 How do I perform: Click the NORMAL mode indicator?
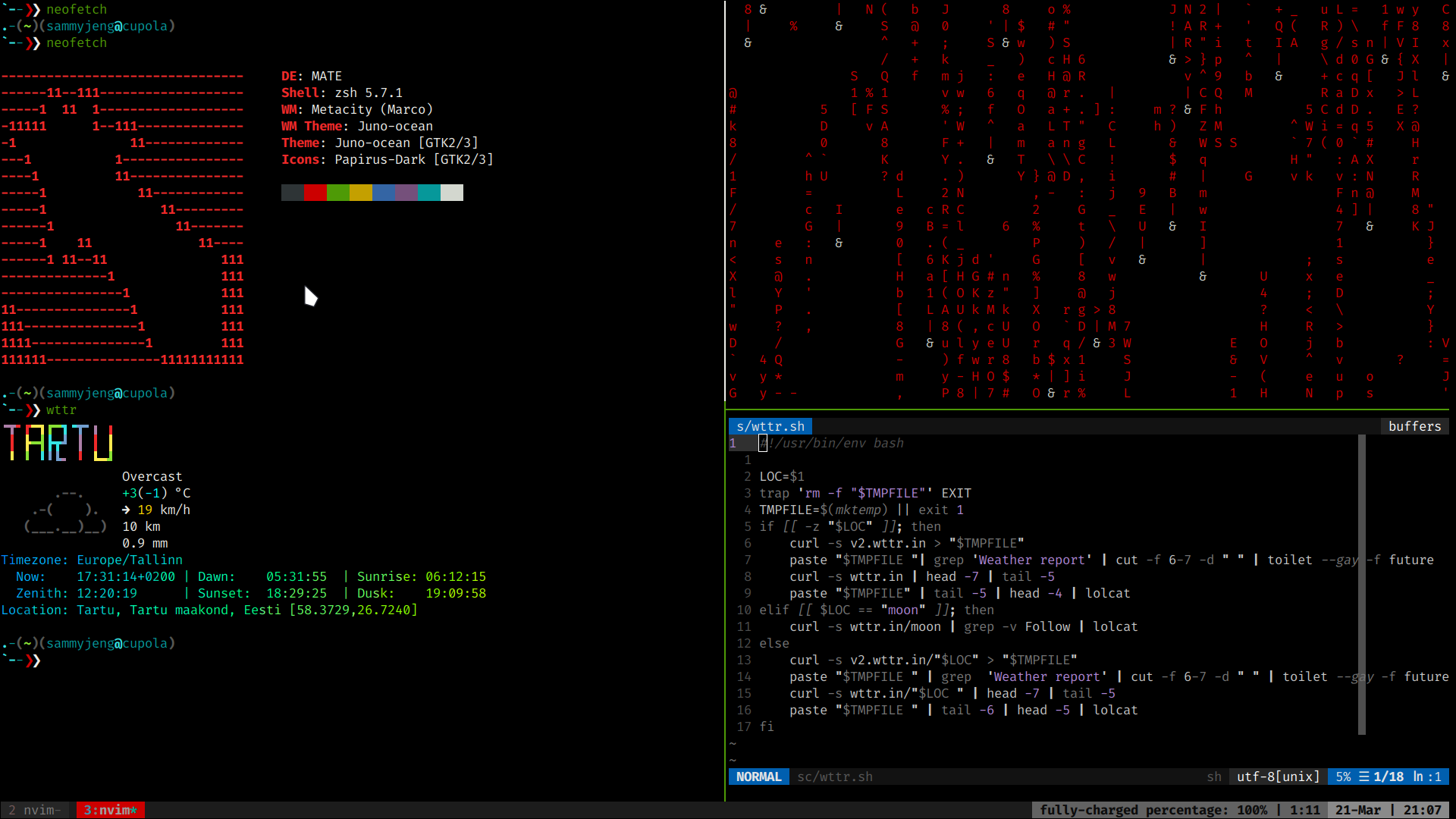point(758,777)
